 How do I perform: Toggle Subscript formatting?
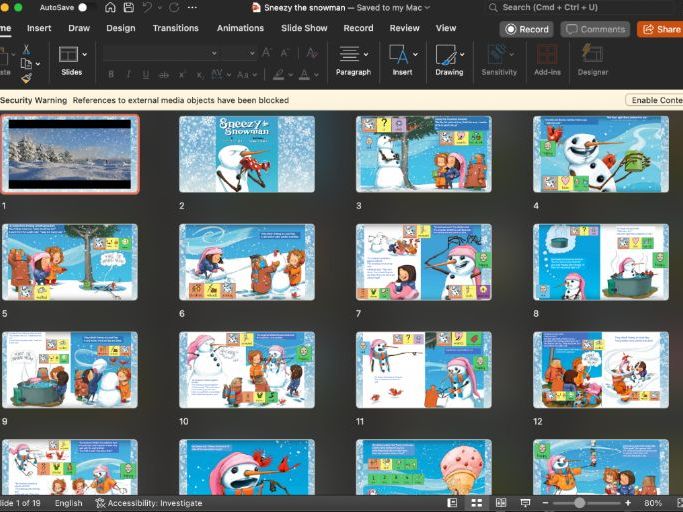click(x=199, y=75)
